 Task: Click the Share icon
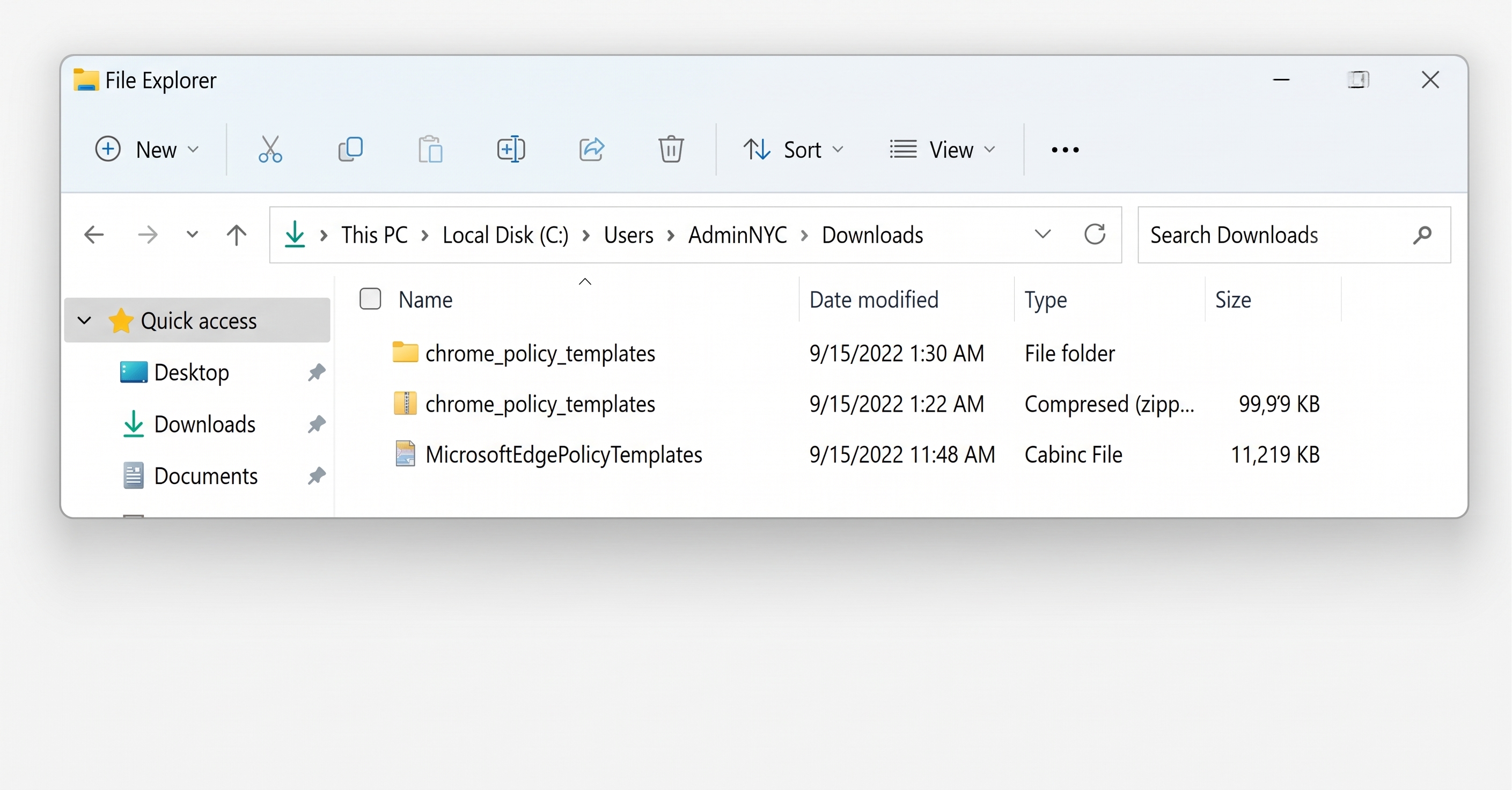pos(591,149)
